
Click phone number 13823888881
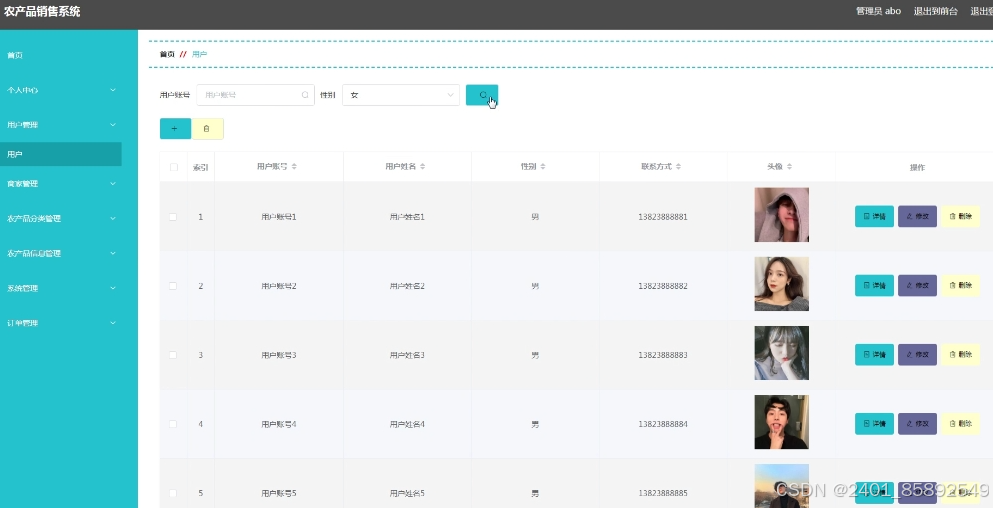pyautogui.click(x=662, y=217)
